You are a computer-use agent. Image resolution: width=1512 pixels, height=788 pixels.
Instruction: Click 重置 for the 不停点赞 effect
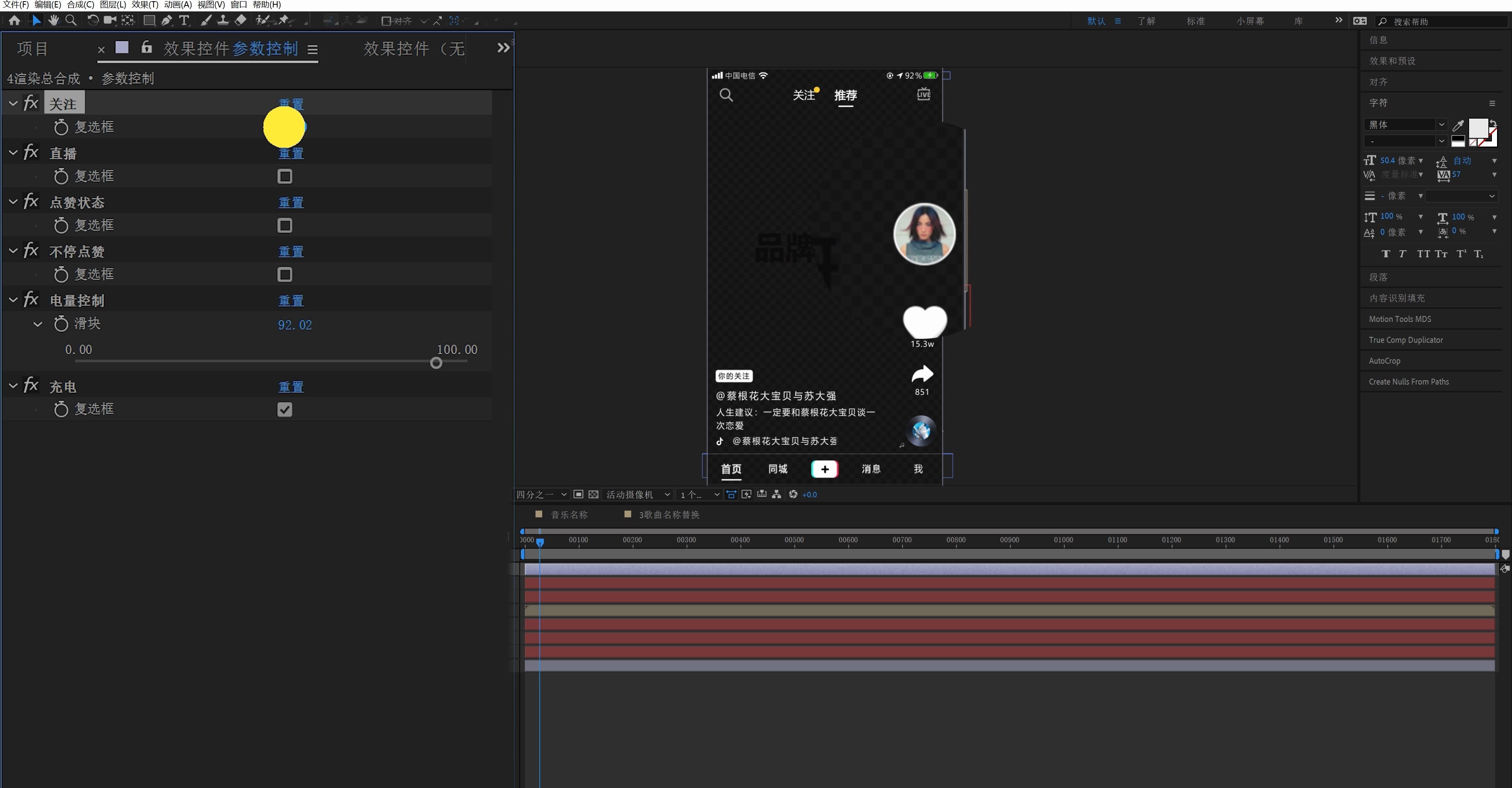coord(291,251)
